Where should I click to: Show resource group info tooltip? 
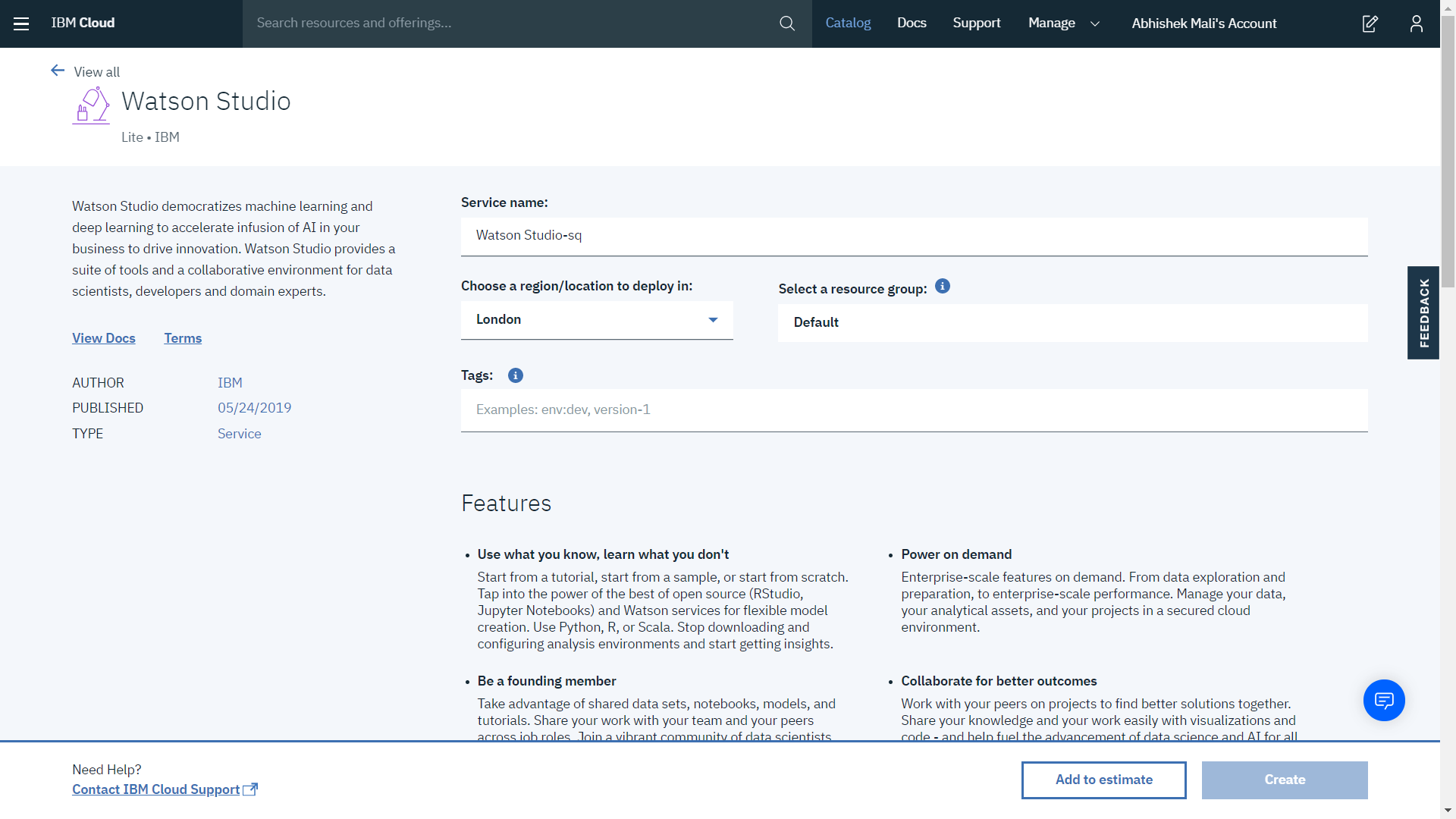click(943, 286)
